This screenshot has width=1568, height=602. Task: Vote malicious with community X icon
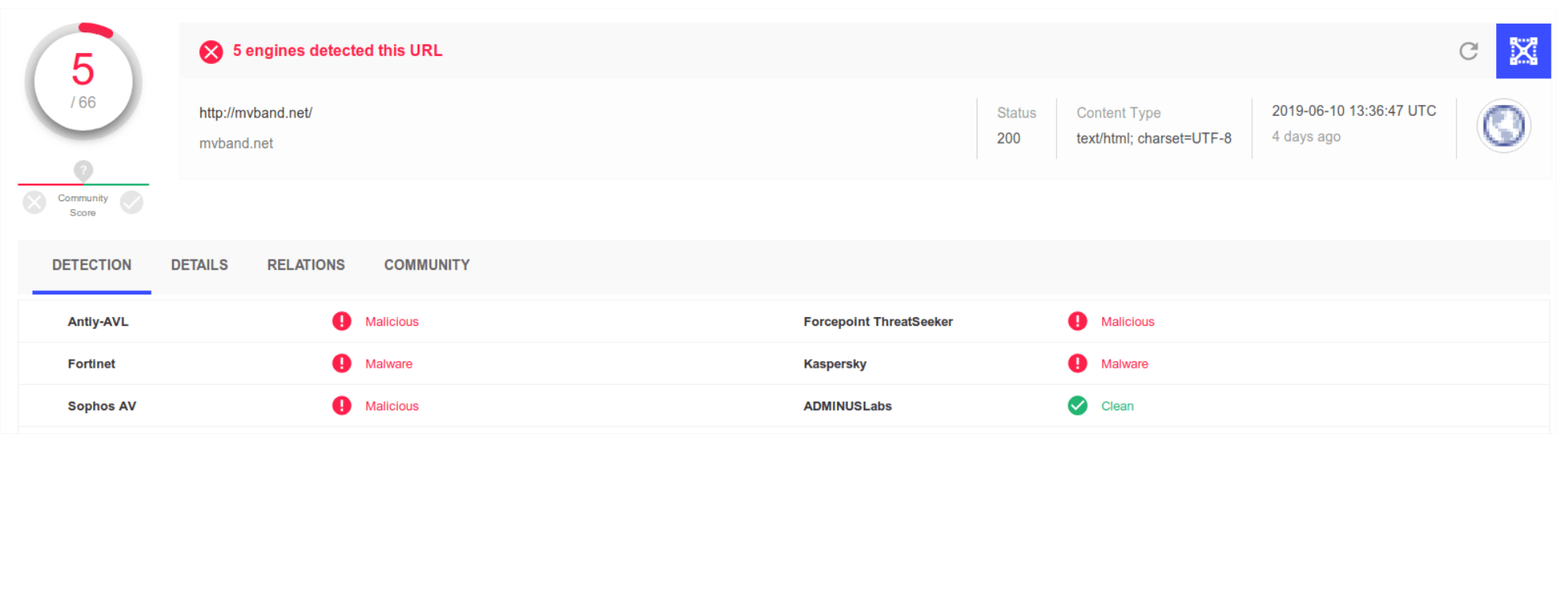(x=34, y=203)
